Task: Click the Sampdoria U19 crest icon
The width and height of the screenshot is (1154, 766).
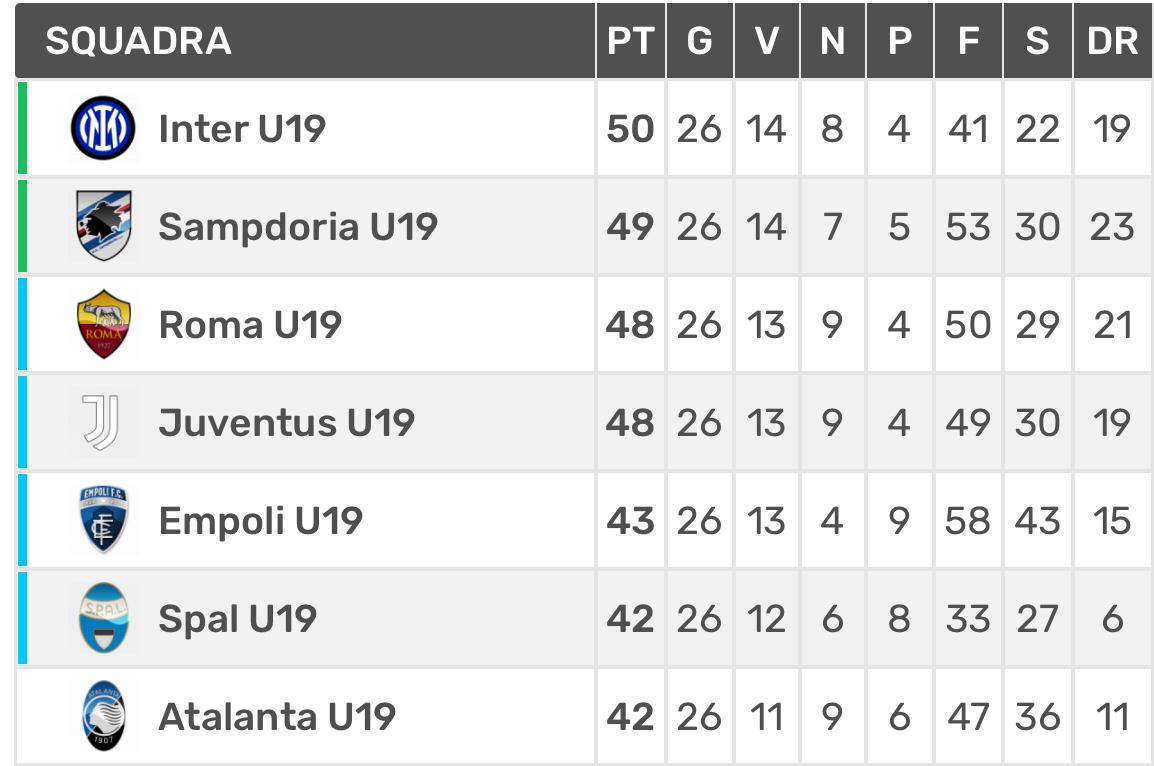Action: click(x=104, y=226)
